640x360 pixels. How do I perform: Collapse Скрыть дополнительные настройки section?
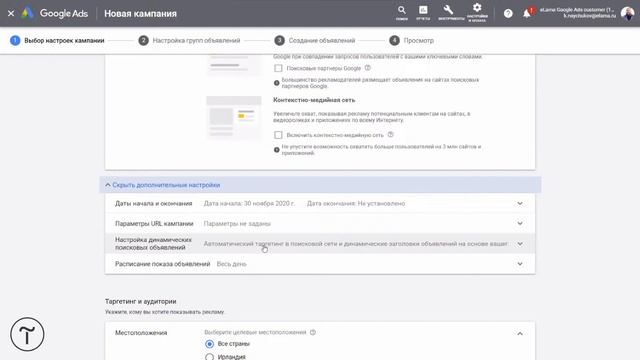[320, 185]
